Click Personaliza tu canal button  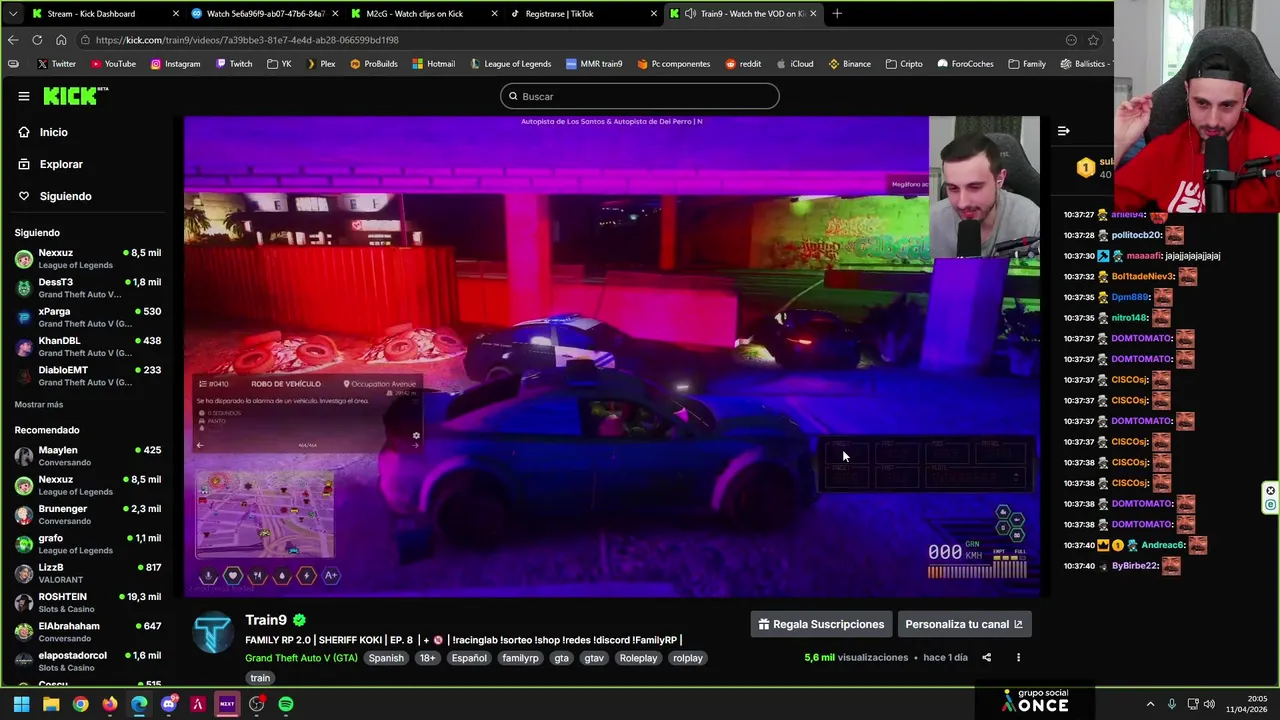click(964, 624)
